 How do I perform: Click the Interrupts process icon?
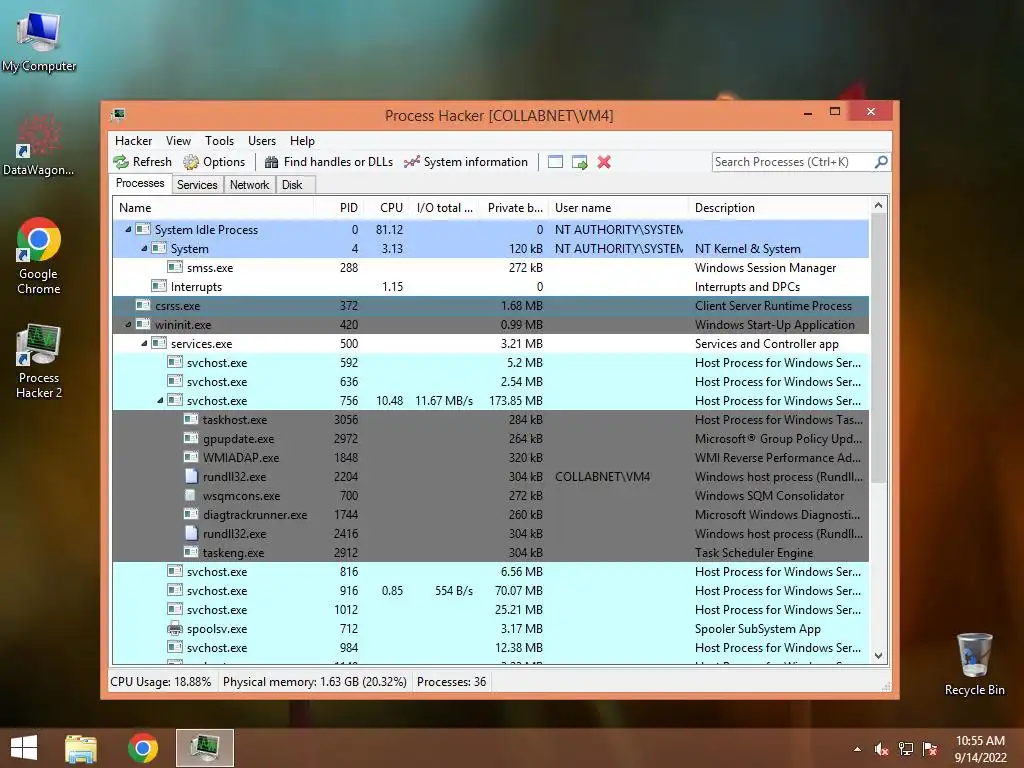pos(159,287)
